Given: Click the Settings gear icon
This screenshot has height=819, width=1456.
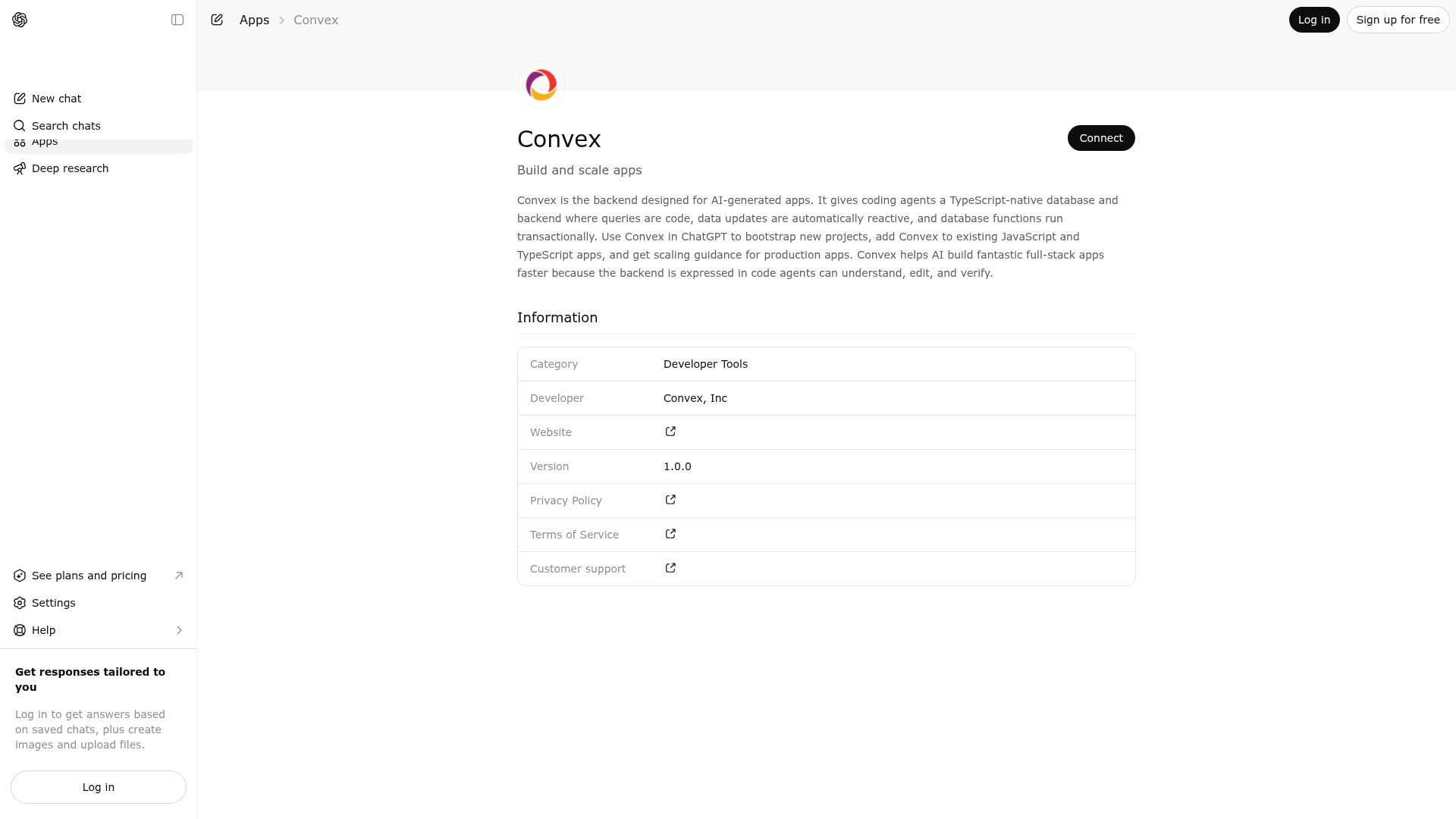Looking at the screenshot, I should coord(20,603).
